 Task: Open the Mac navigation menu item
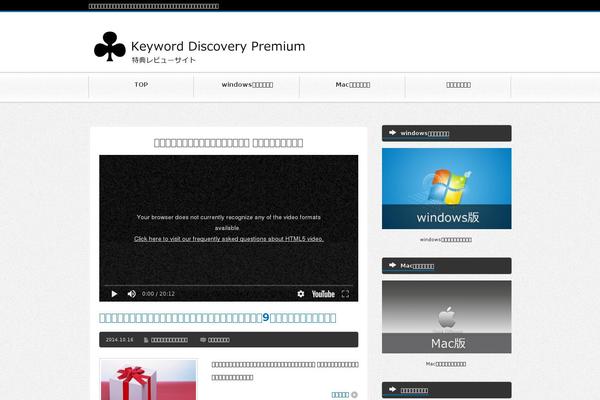pyautogui.click(x=352, y=85)
